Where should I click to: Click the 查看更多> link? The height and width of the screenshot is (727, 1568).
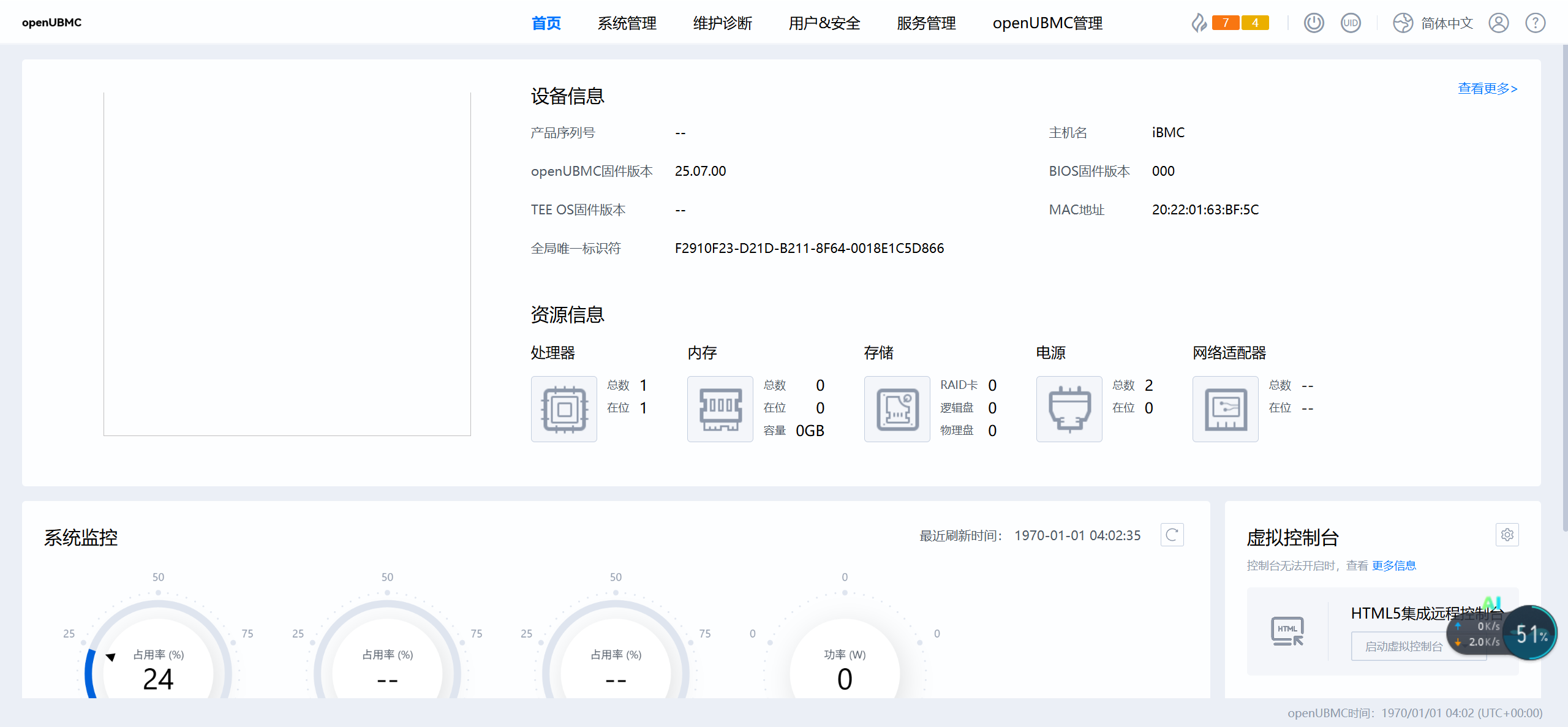tap(1487, 89)
